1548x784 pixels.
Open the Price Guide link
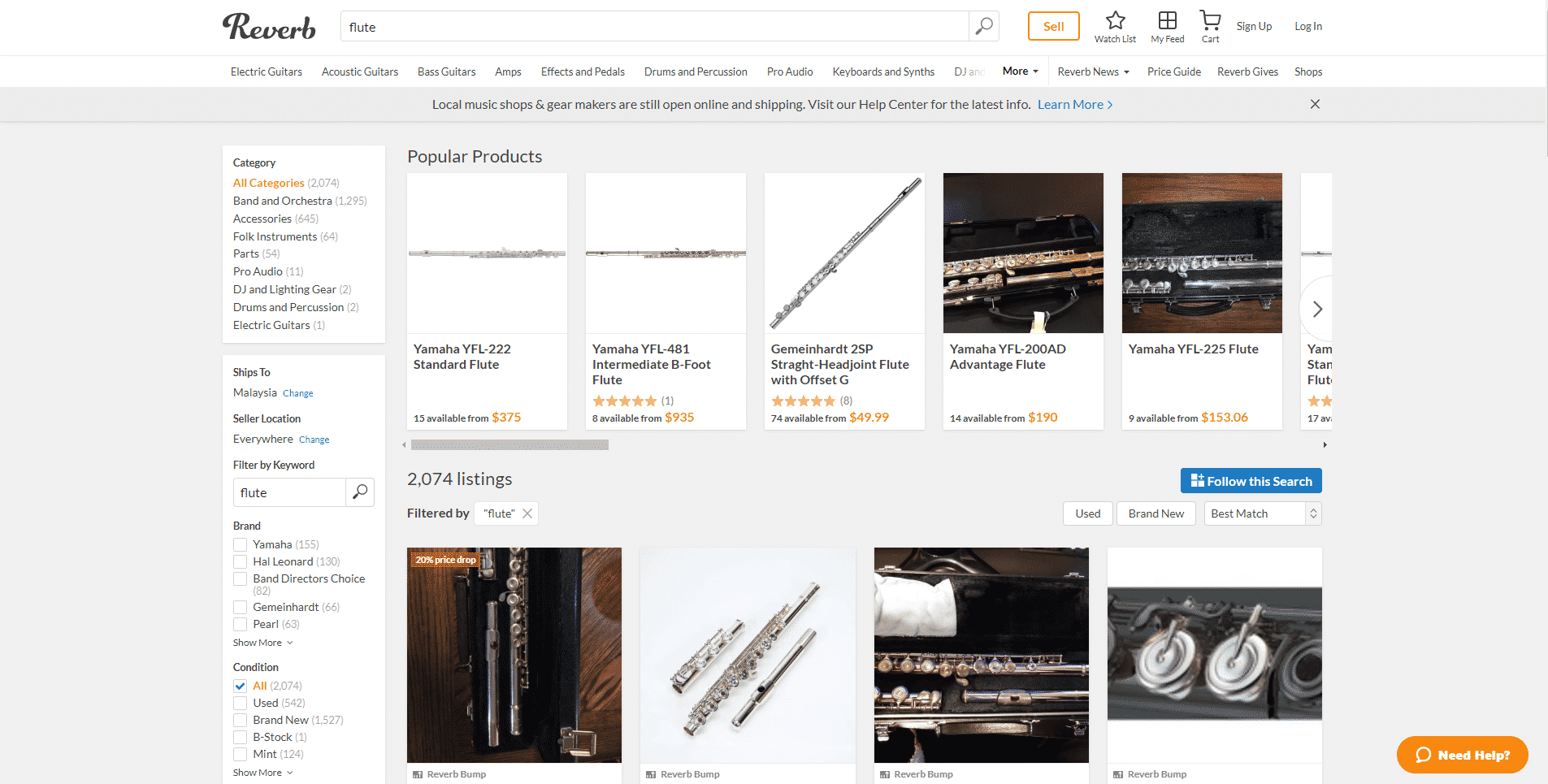pos(1174,71)
